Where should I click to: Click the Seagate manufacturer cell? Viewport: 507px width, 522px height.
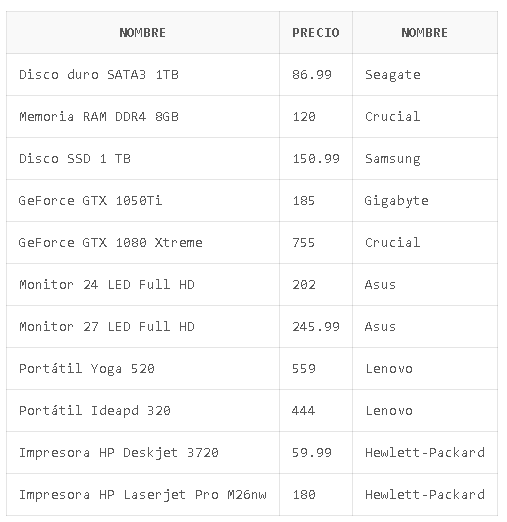click(x=425, y=75)
